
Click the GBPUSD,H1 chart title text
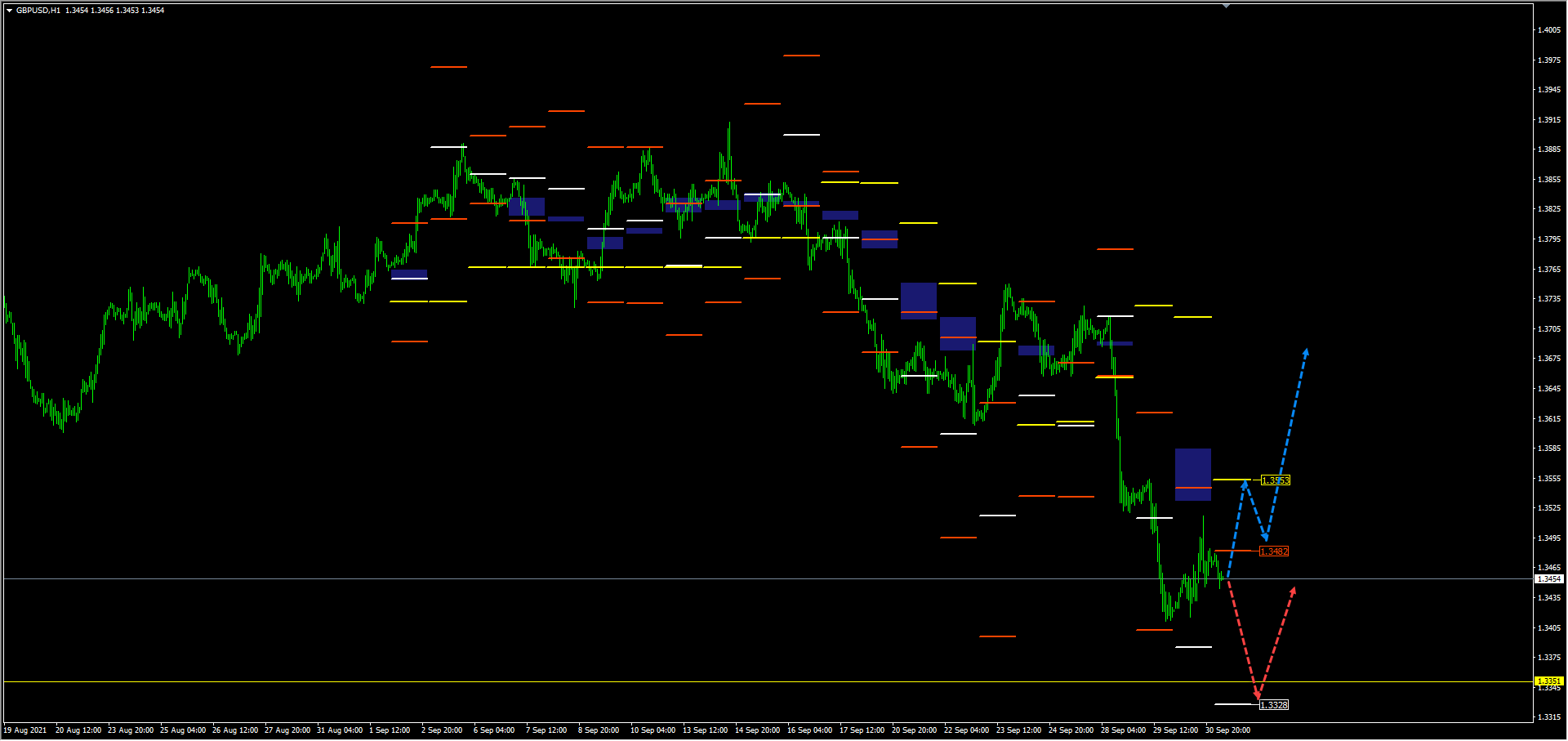(x=38, y=11)
